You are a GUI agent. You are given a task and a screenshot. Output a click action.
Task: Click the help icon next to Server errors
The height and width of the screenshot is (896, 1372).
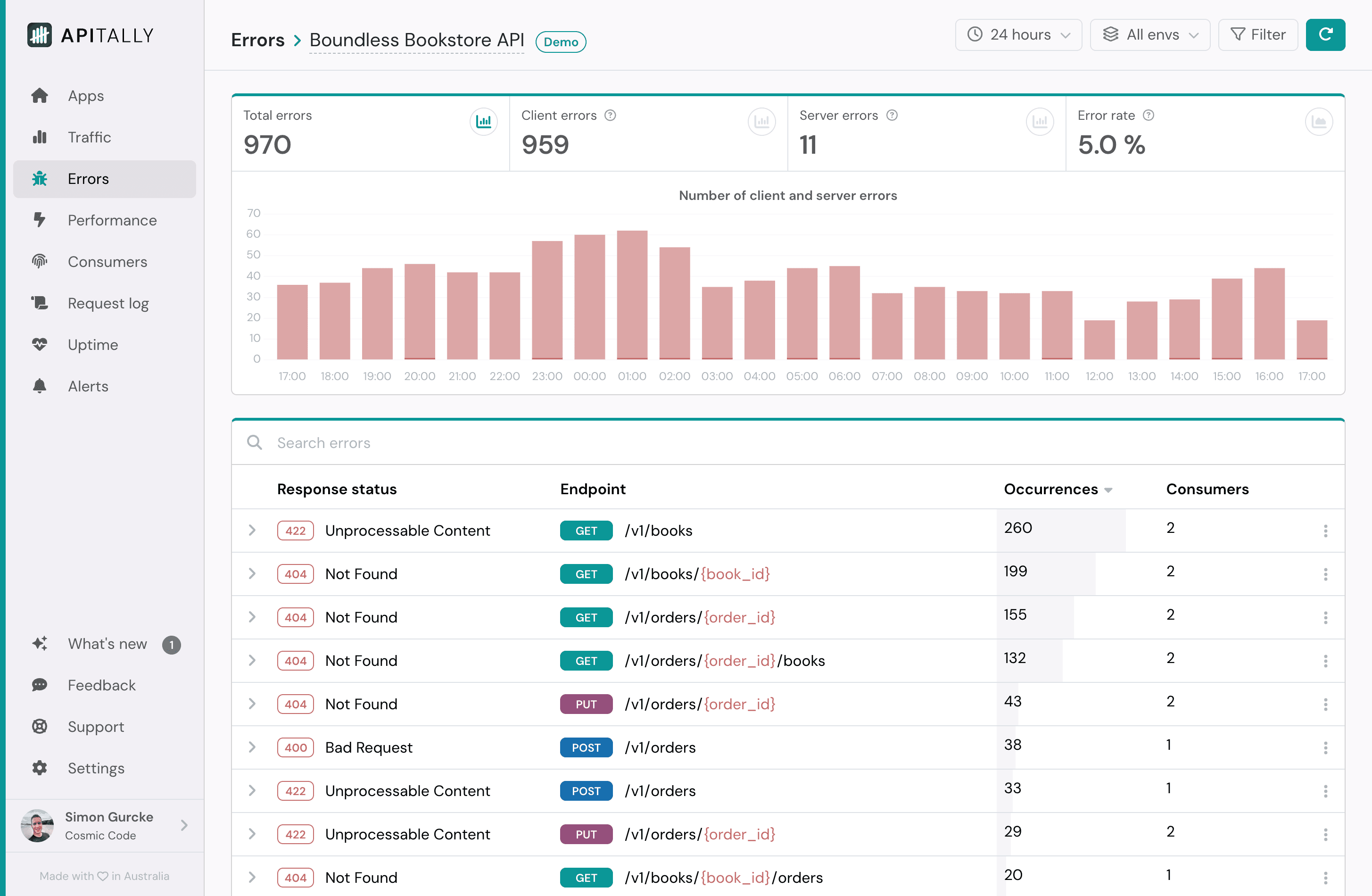pyautogui.click(x=892, y=116)
